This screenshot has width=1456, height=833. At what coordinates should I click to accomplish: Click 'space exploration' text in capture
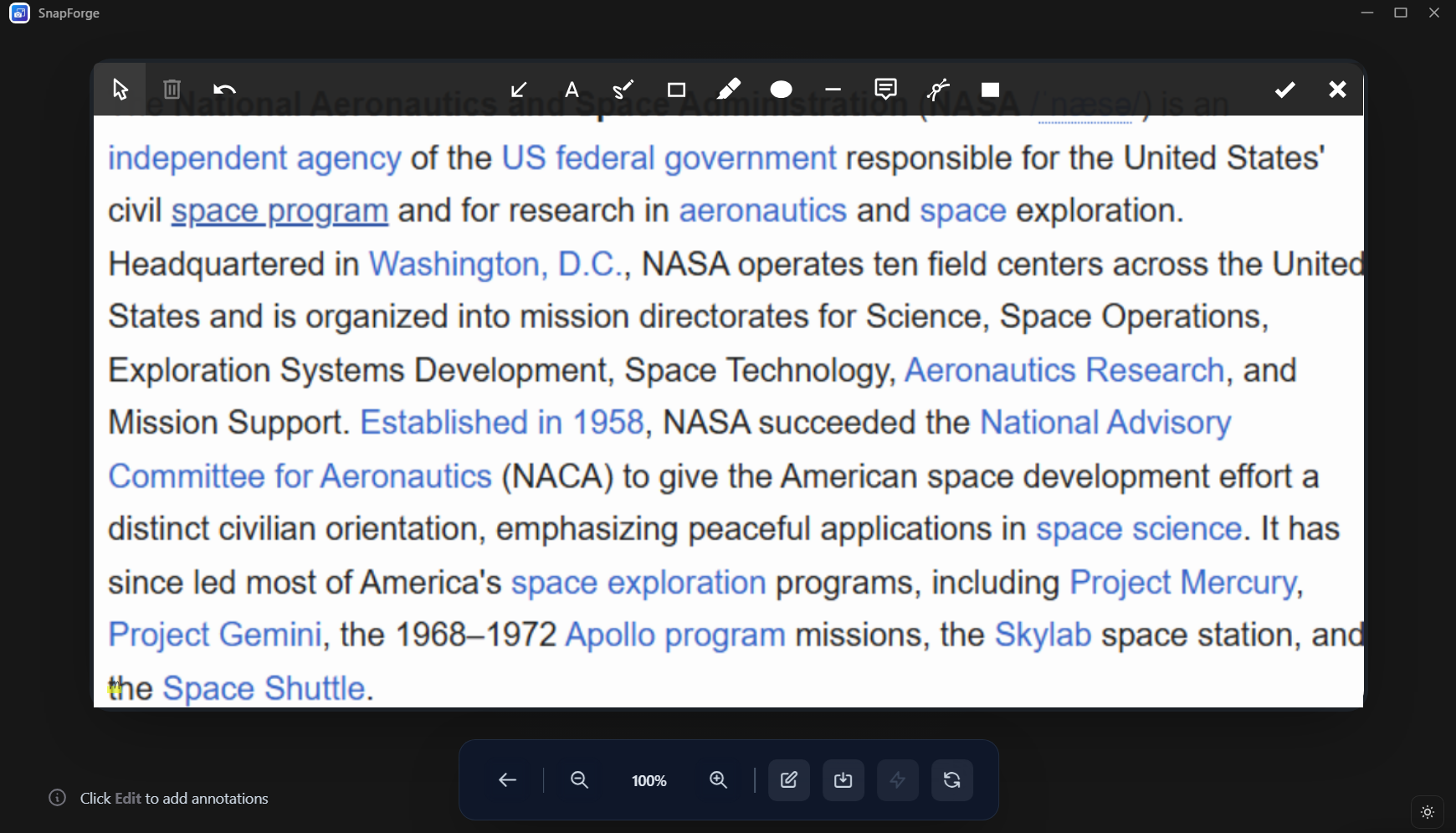tap(638, 583)
